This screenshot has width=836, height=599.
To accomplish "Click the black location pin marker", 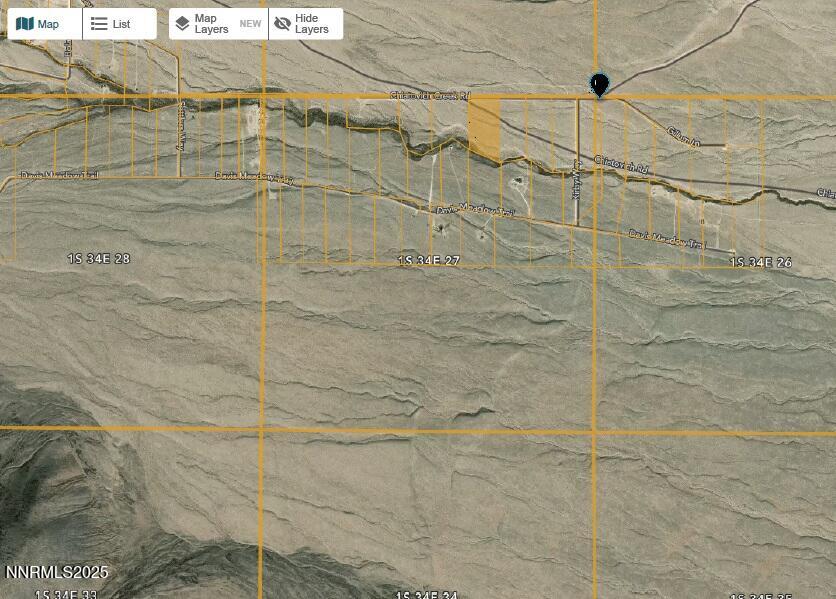I will pyautogui.click(x=600, y=85).
